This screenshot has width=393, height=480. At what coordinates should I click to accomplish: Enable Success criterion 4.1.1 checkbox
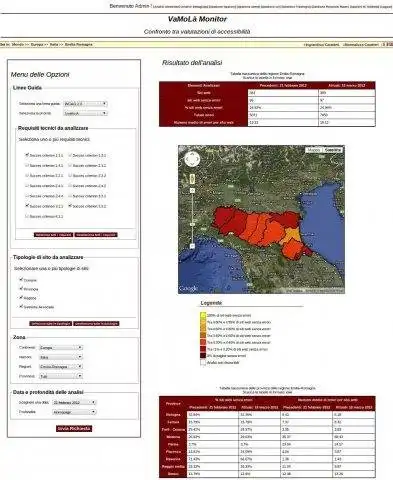[x=27, y=216]
